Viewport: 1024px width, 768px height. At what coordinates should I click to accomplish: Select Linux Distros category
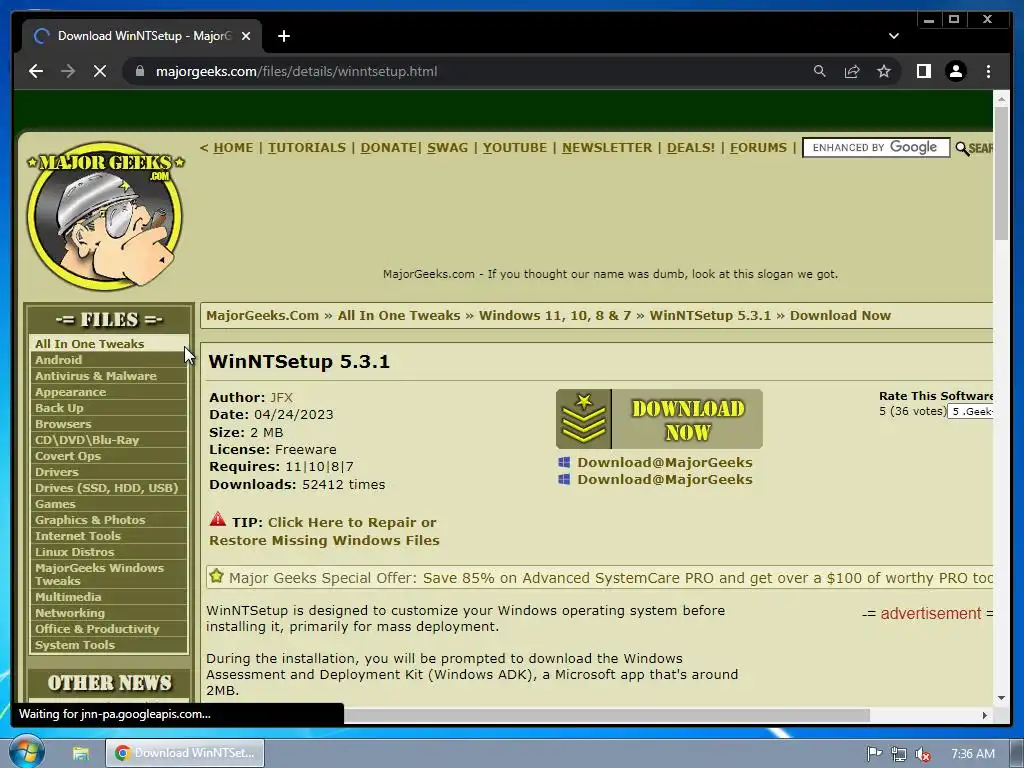click(109, 552)
